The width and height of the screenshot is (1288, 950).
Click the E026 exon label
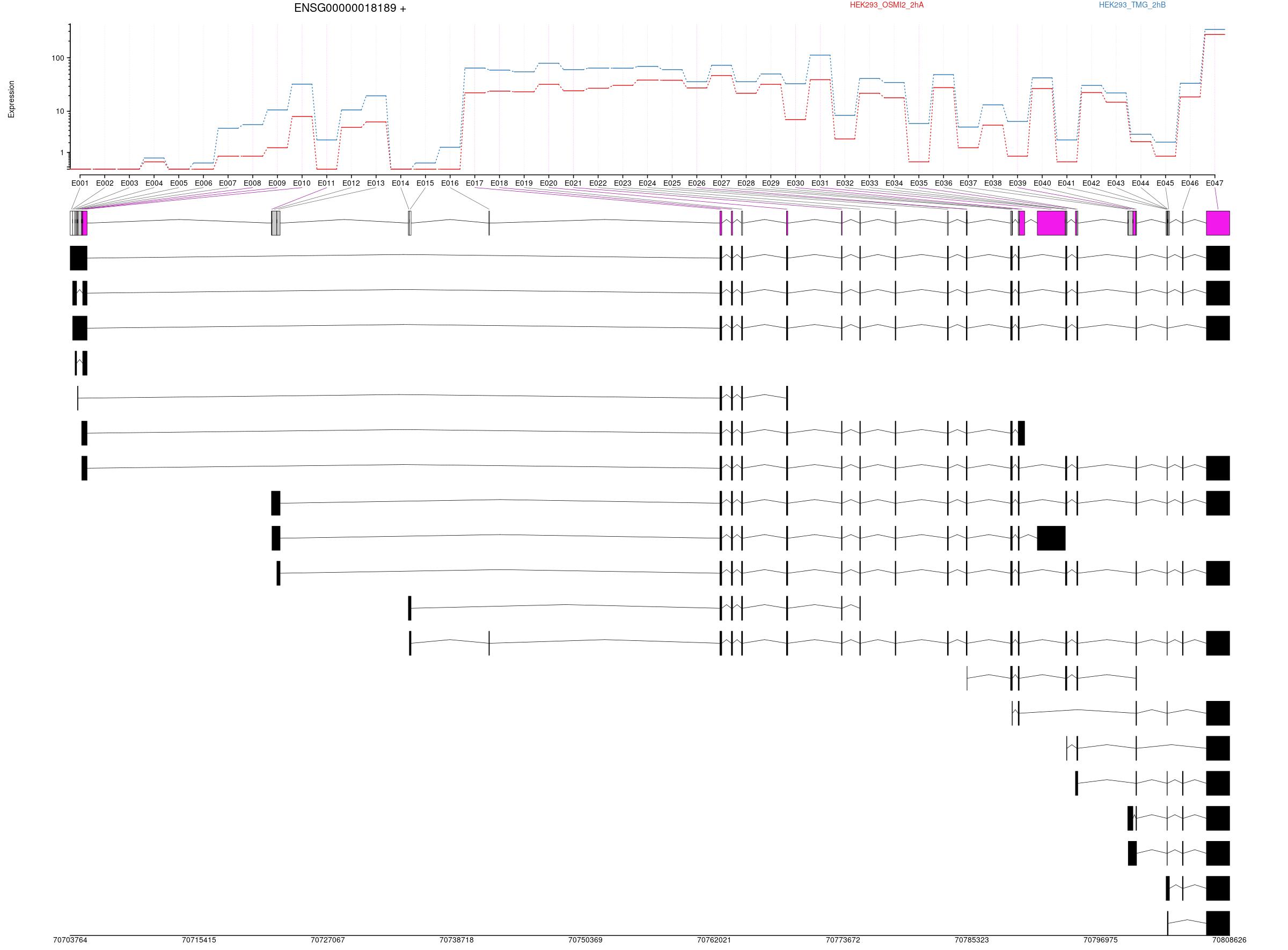click(697, 184)
